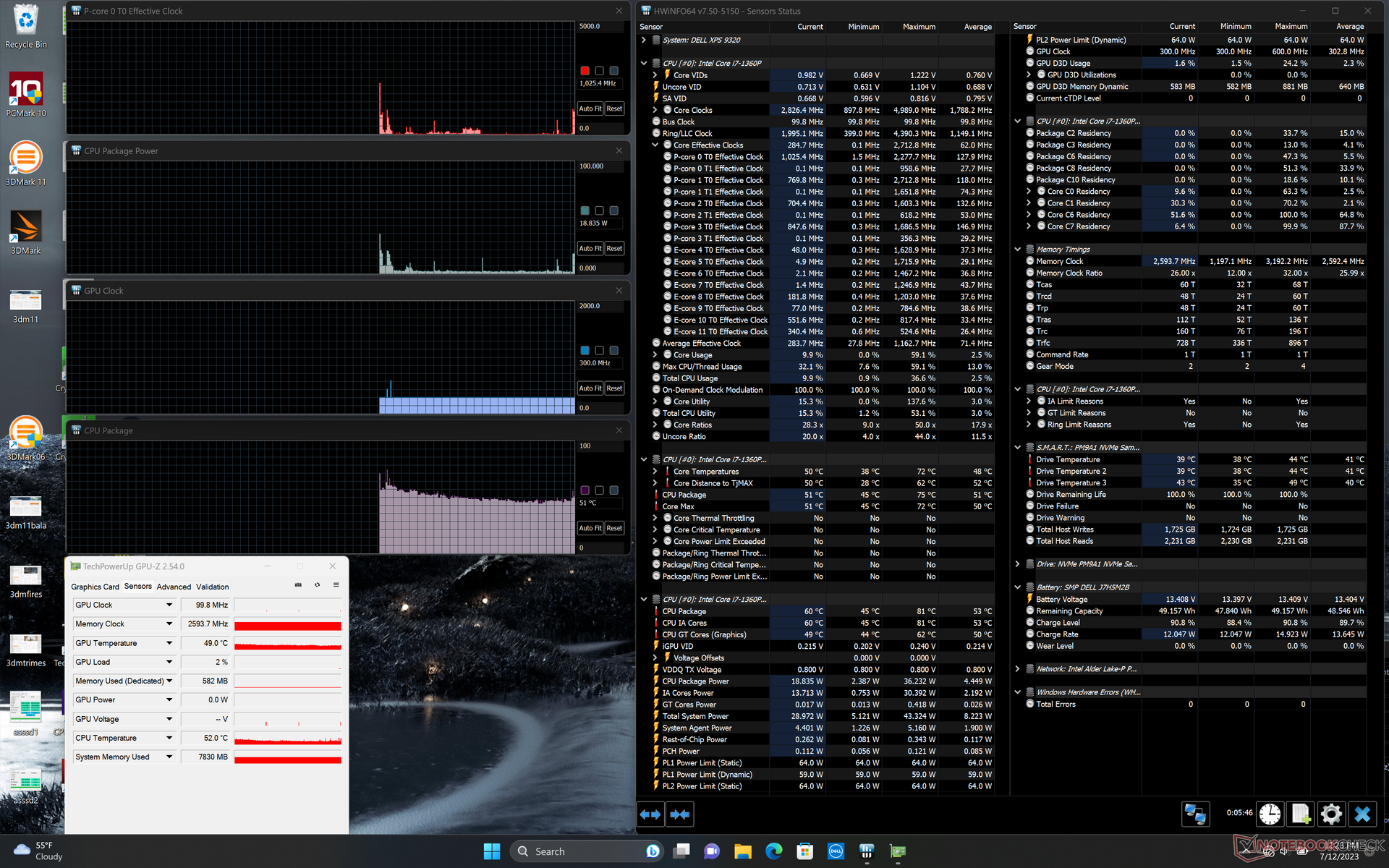The image size is (1389, 868).
Task: Click the HWiNFO collapse columns arrows icon
Action: tap(679, 814)
